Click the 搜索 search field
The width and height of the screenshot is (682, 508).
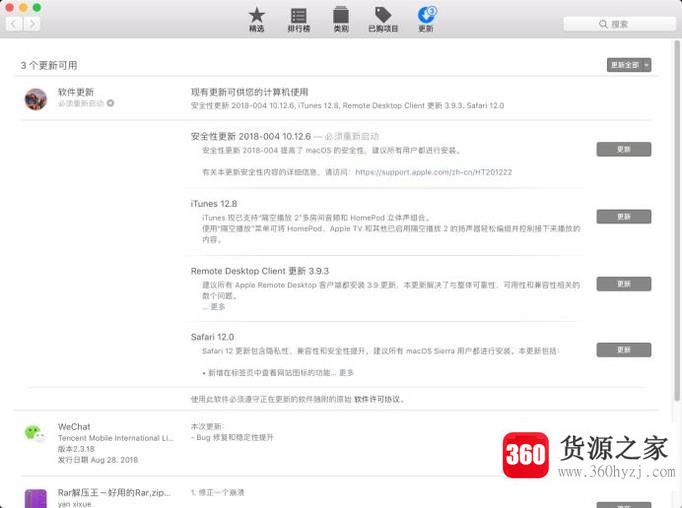pyautogui.click(x=619, y=24)
